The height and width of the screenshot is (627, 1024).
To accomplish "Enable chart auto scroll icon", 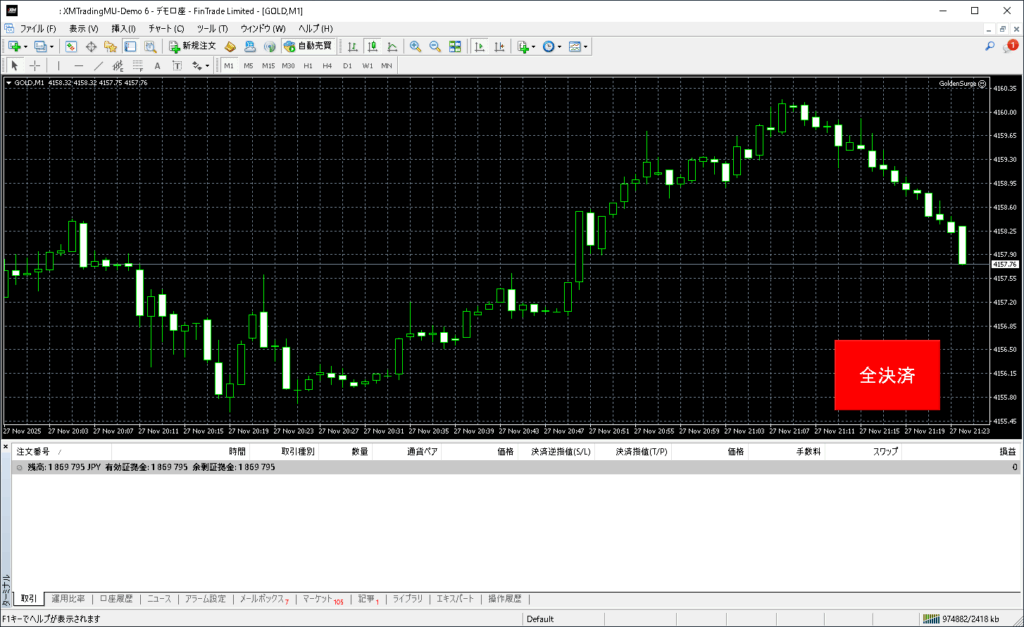I will pos(480,46).
